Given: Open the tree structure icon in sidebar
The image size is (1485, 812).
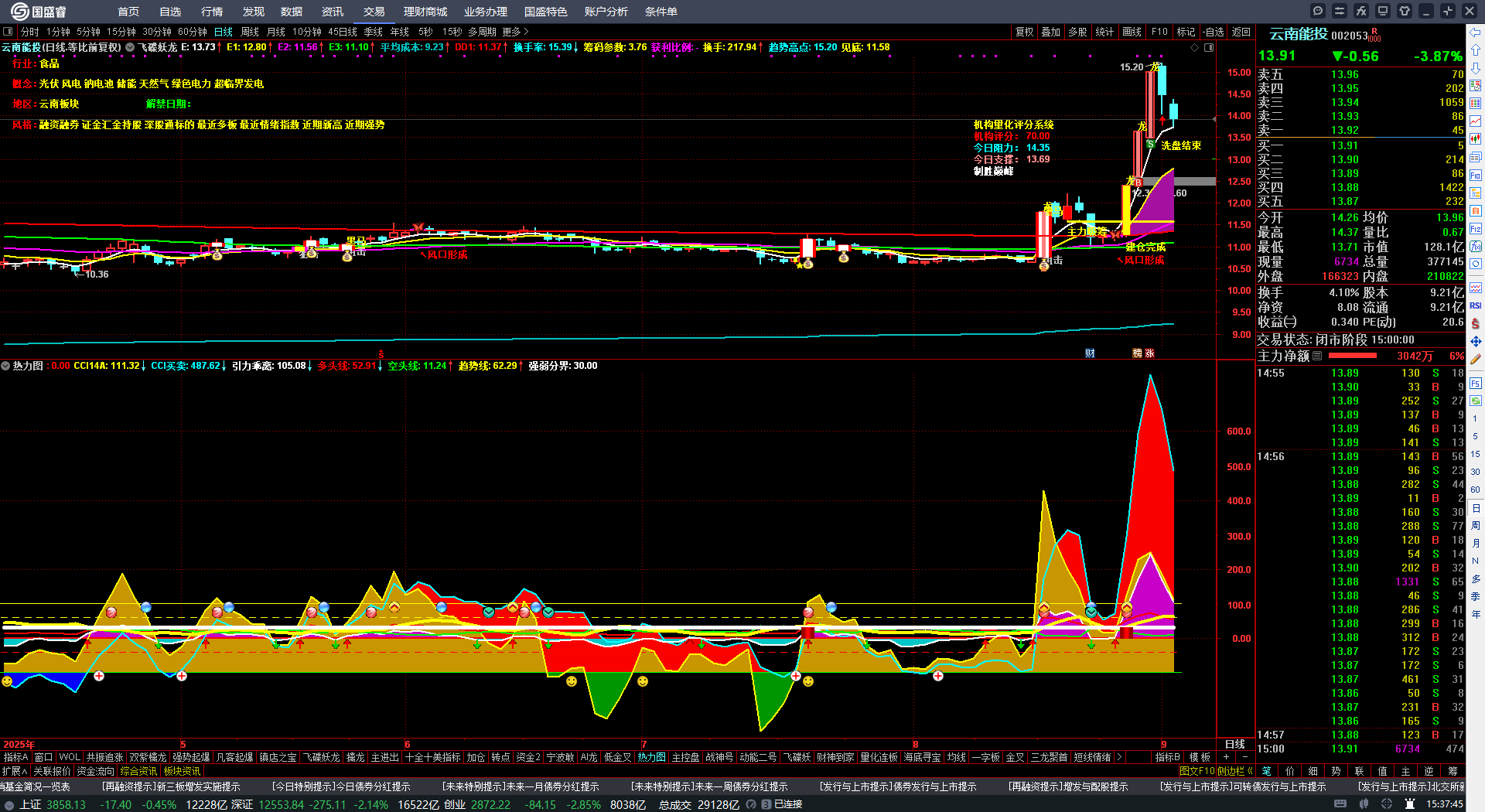Looking at the screenshot, I should click(x=1476, y=193).
